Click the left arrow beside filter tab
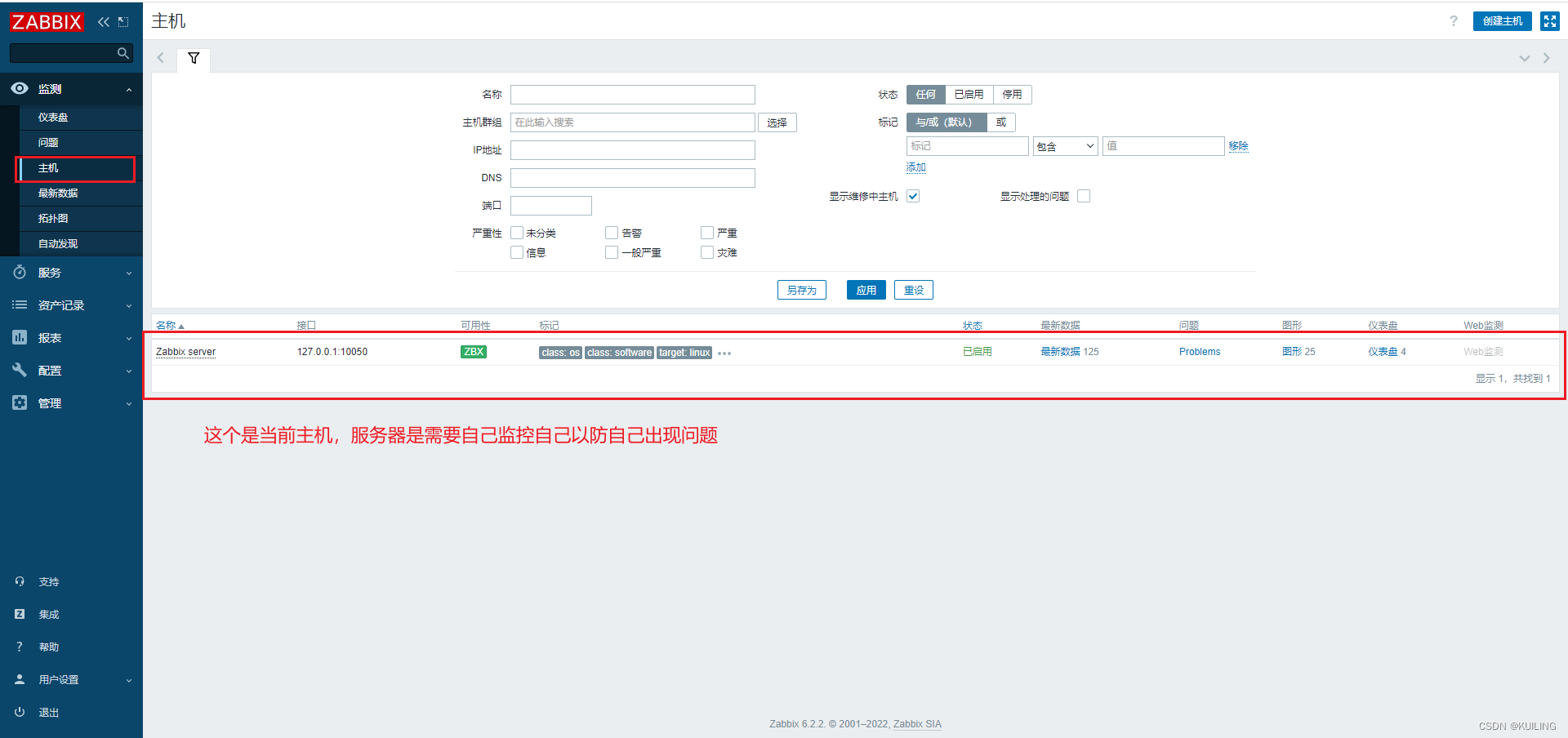 pos(161,58)
